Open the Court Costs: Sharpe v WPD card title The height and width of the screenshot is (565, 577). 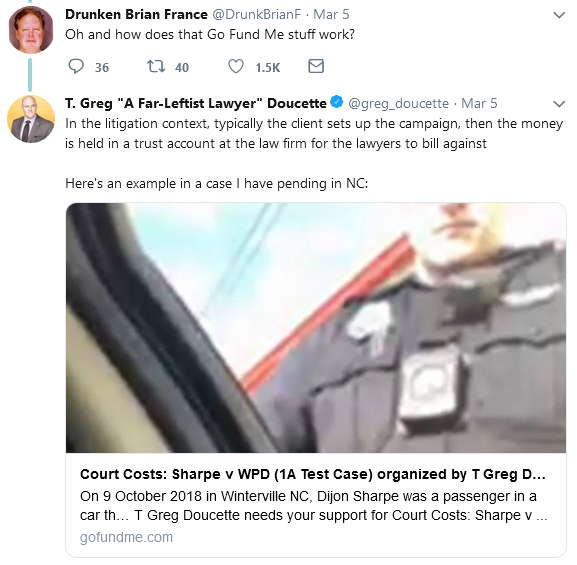point(313,474)
